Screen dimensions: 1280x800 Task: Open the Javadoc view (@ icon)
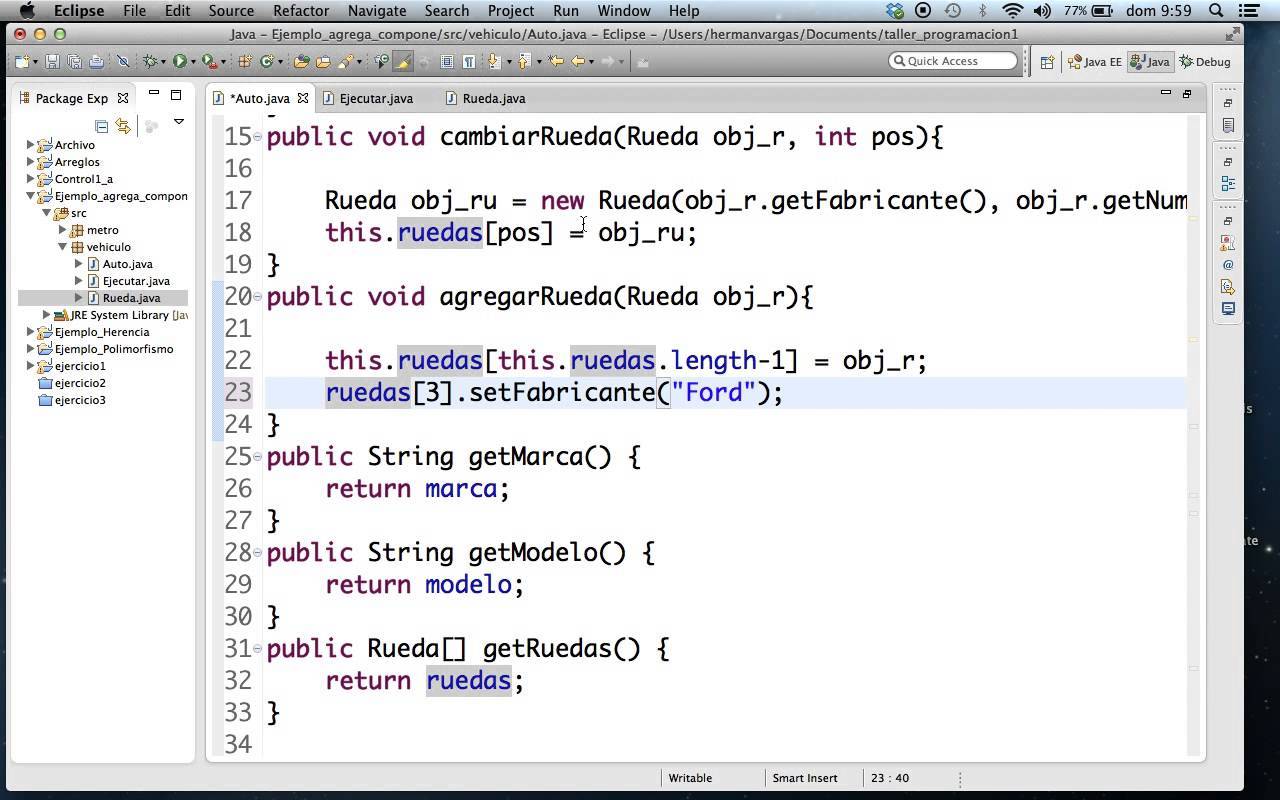pyautogui.click(x=1228, y=265)
